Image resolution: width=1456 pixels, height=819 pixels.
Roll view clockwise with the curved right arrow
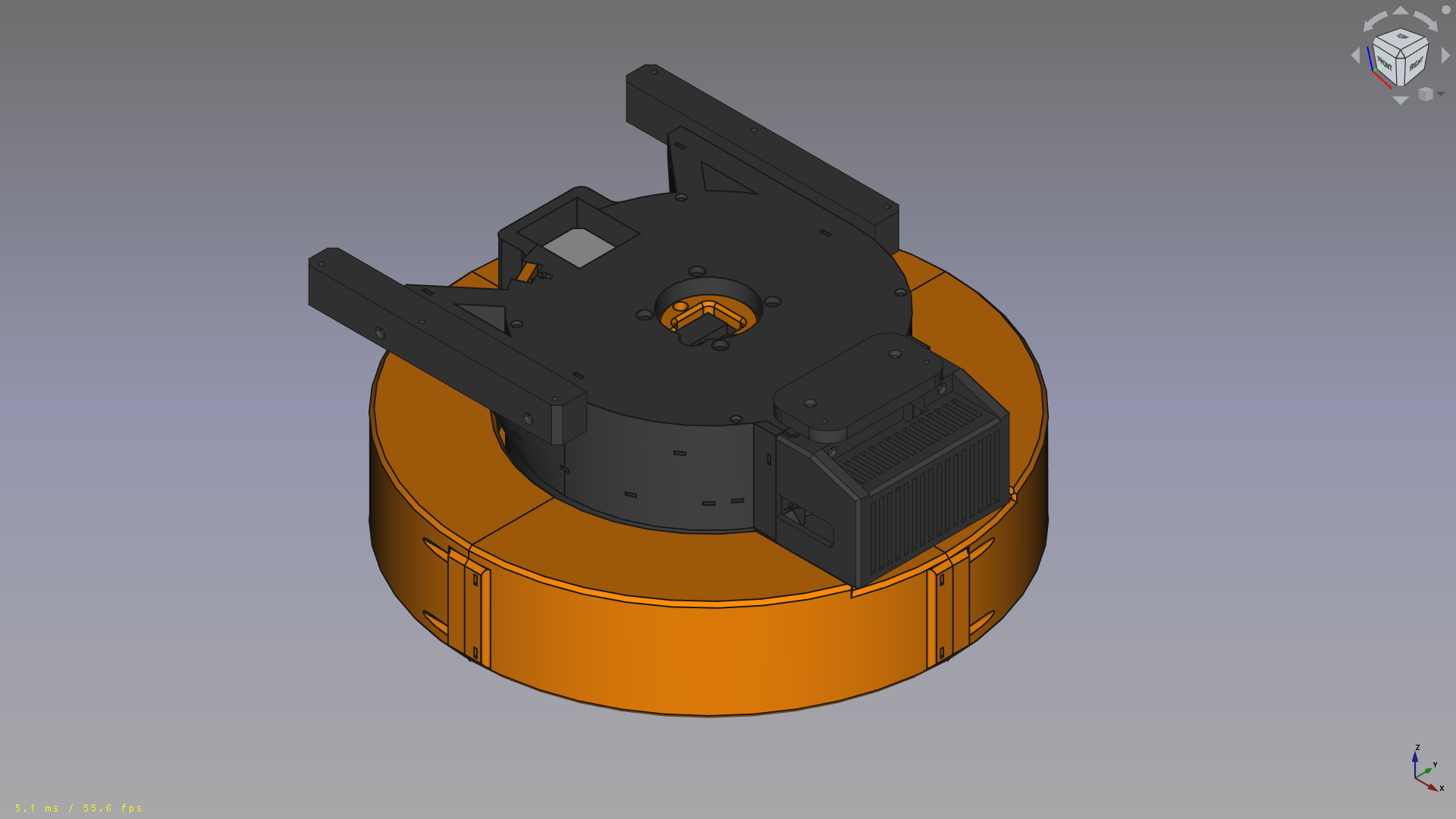point(1426,20)
